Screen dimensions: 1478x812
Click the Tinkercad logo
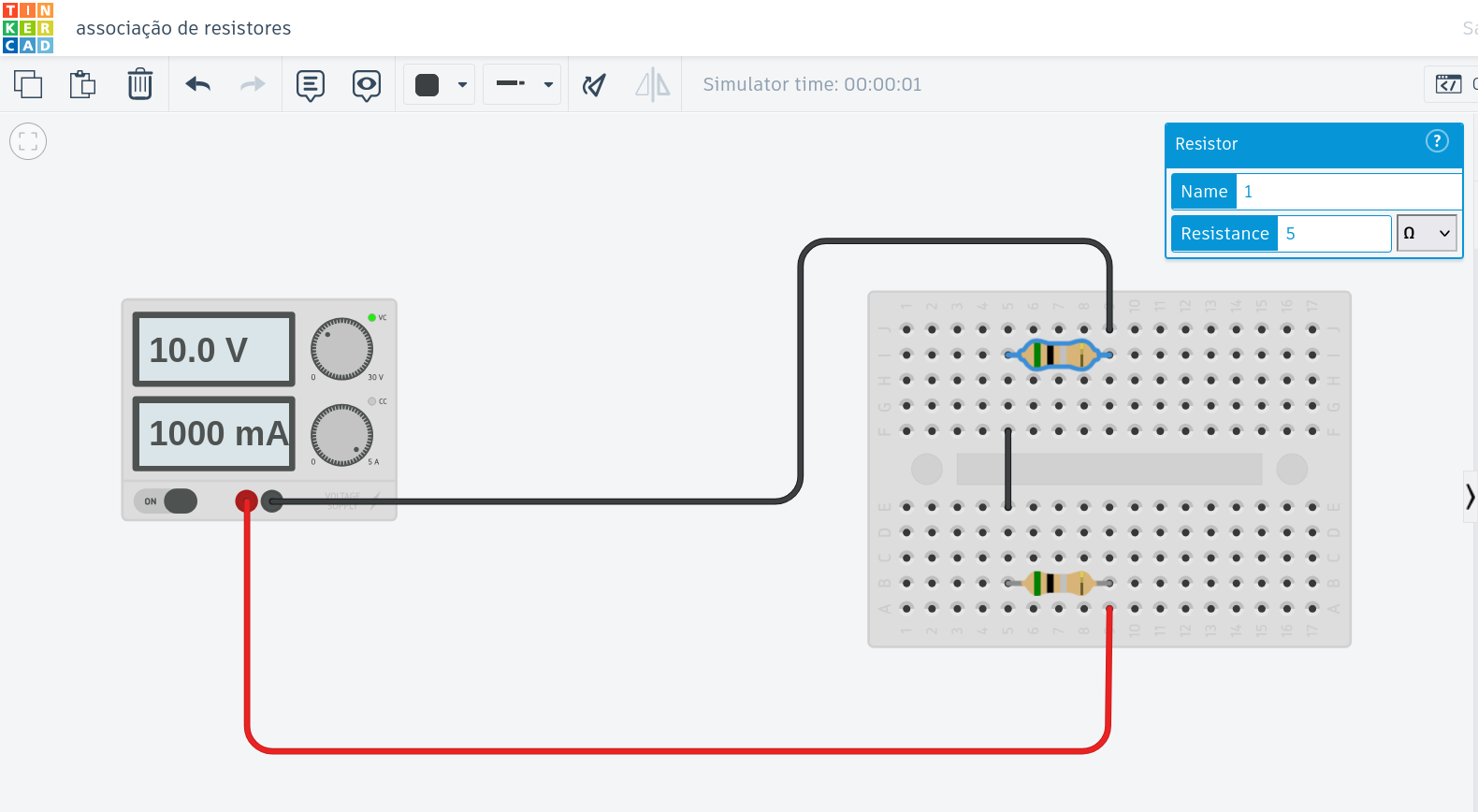[x=28, y=28]
